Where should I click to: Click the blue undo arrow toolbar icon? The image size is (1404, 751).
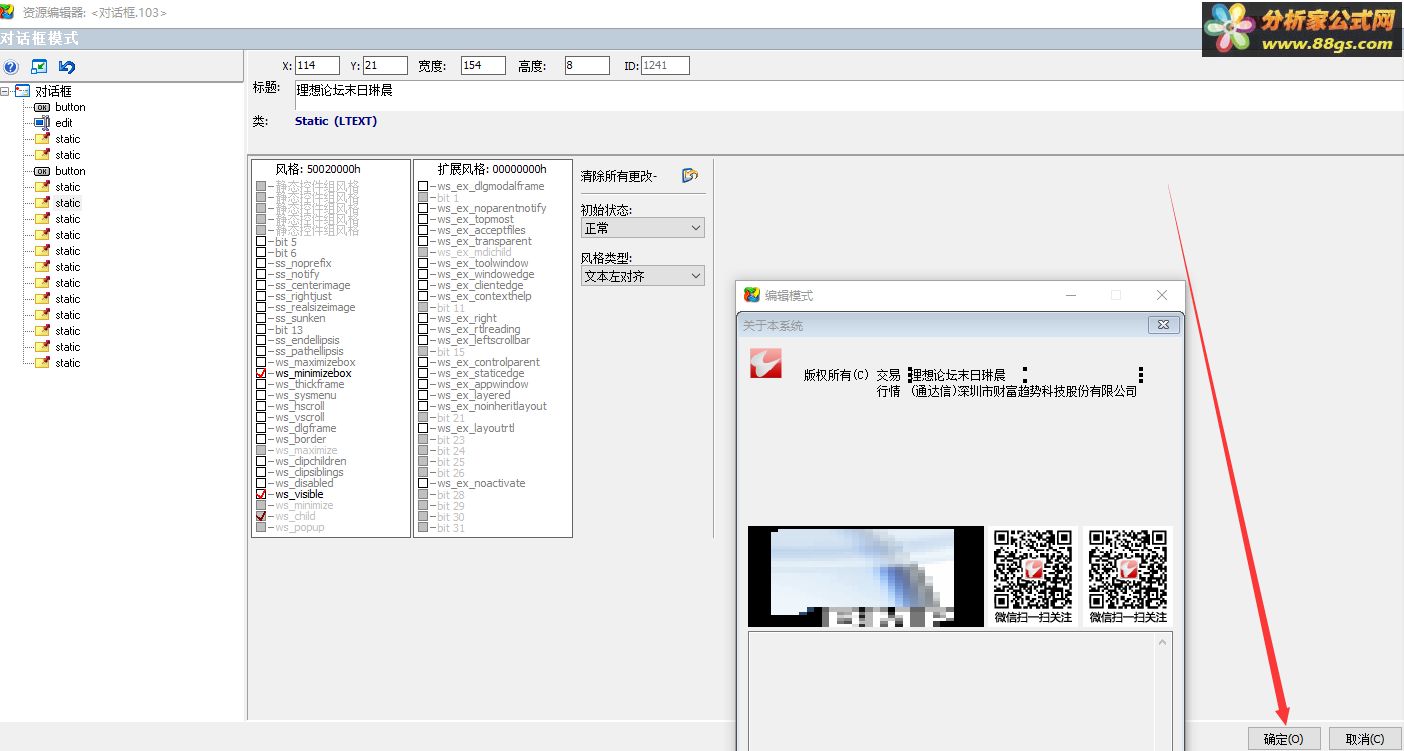[67, 67]
